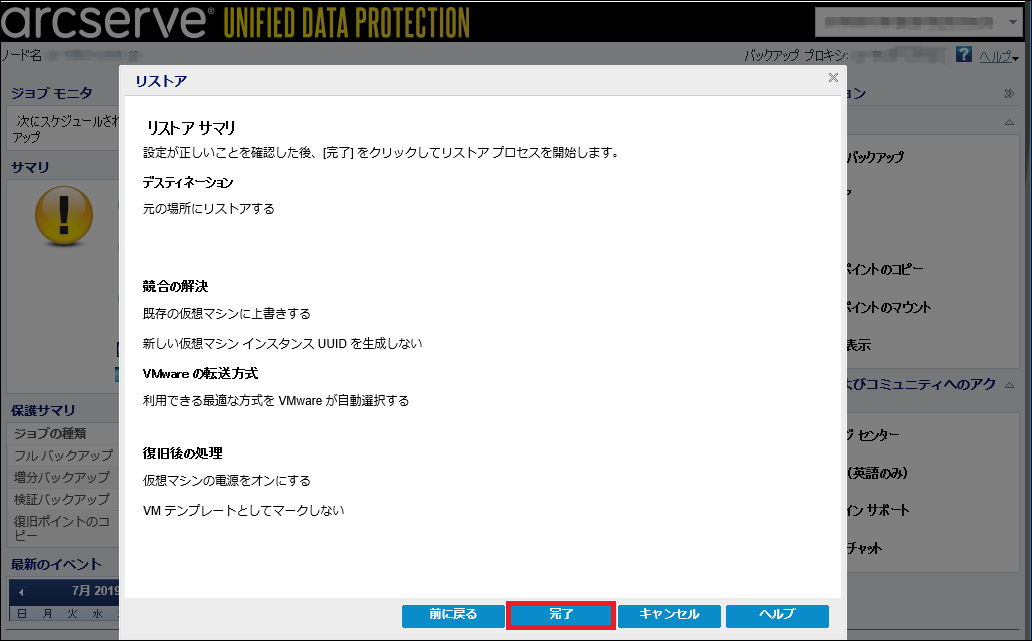Click the UUID を生成しない summary line
This screenshot has height=641, width=1032.
click(x=282, y=344)
